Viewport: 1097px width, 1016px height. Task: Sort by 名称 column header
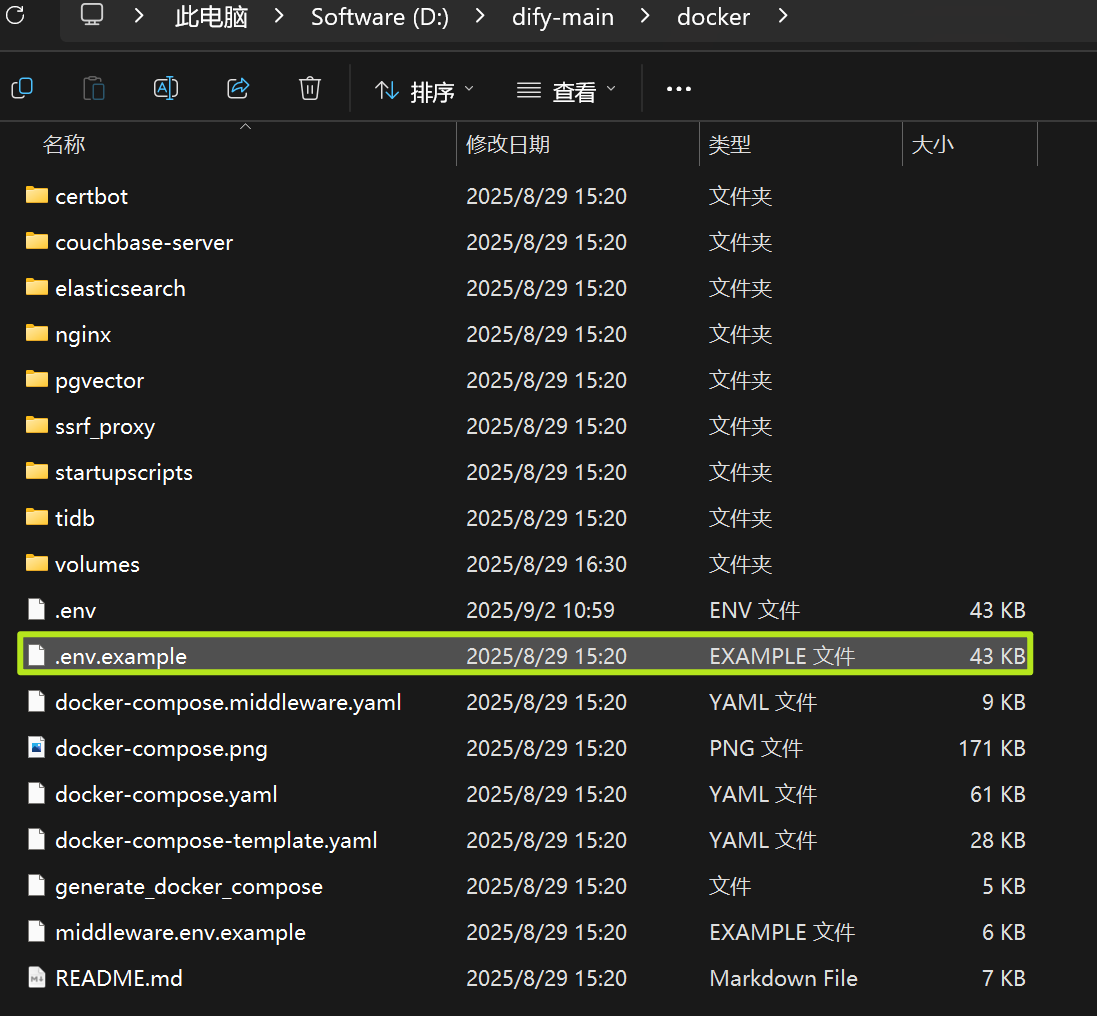point(64,144)
